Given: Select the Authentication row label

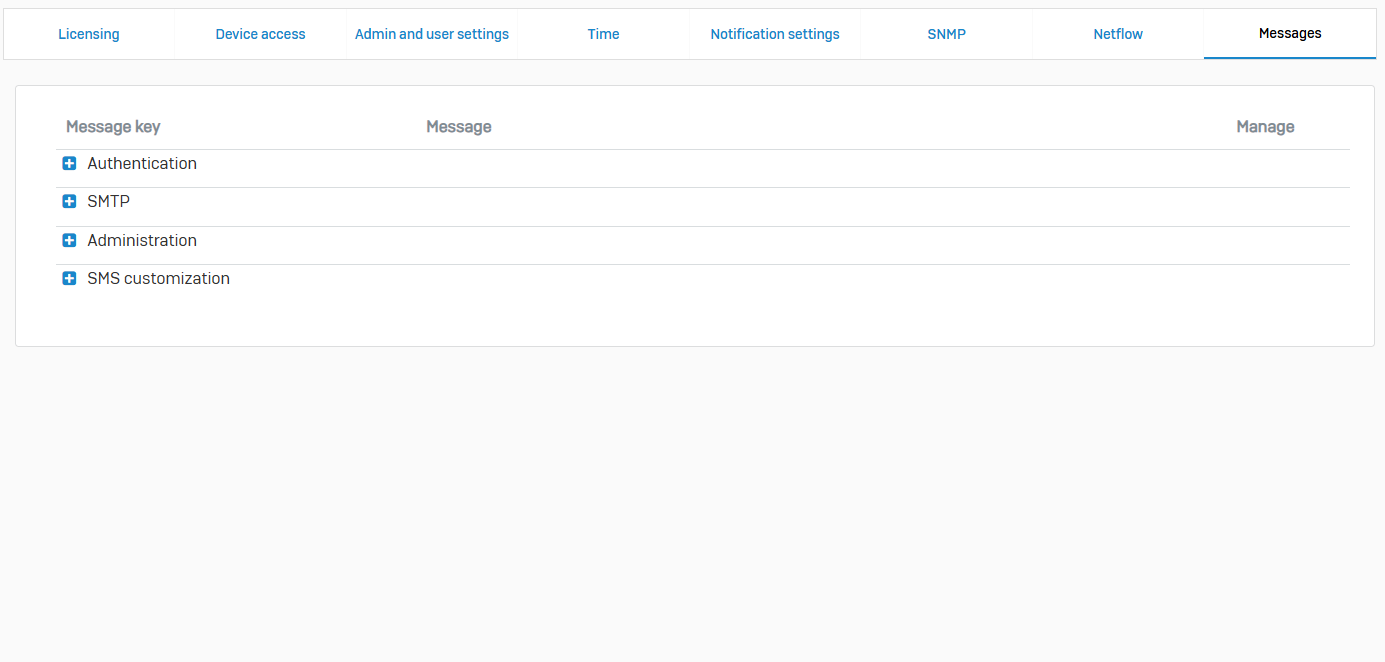Looking at the screenshot, I should click(x=142, y=164).
